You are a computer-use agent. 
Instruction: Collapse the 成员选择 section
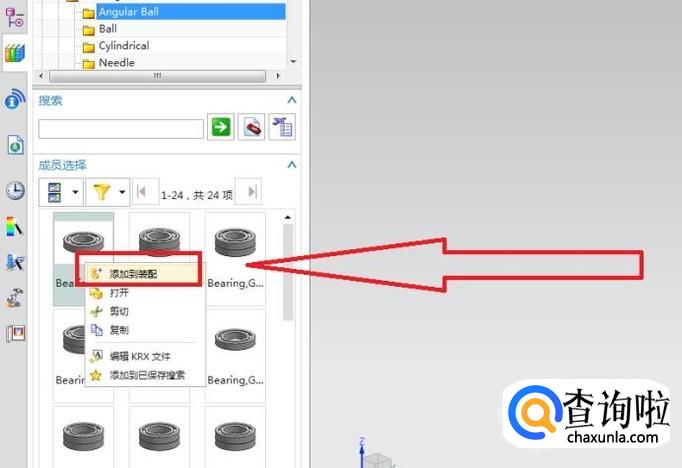click(292, 165)
